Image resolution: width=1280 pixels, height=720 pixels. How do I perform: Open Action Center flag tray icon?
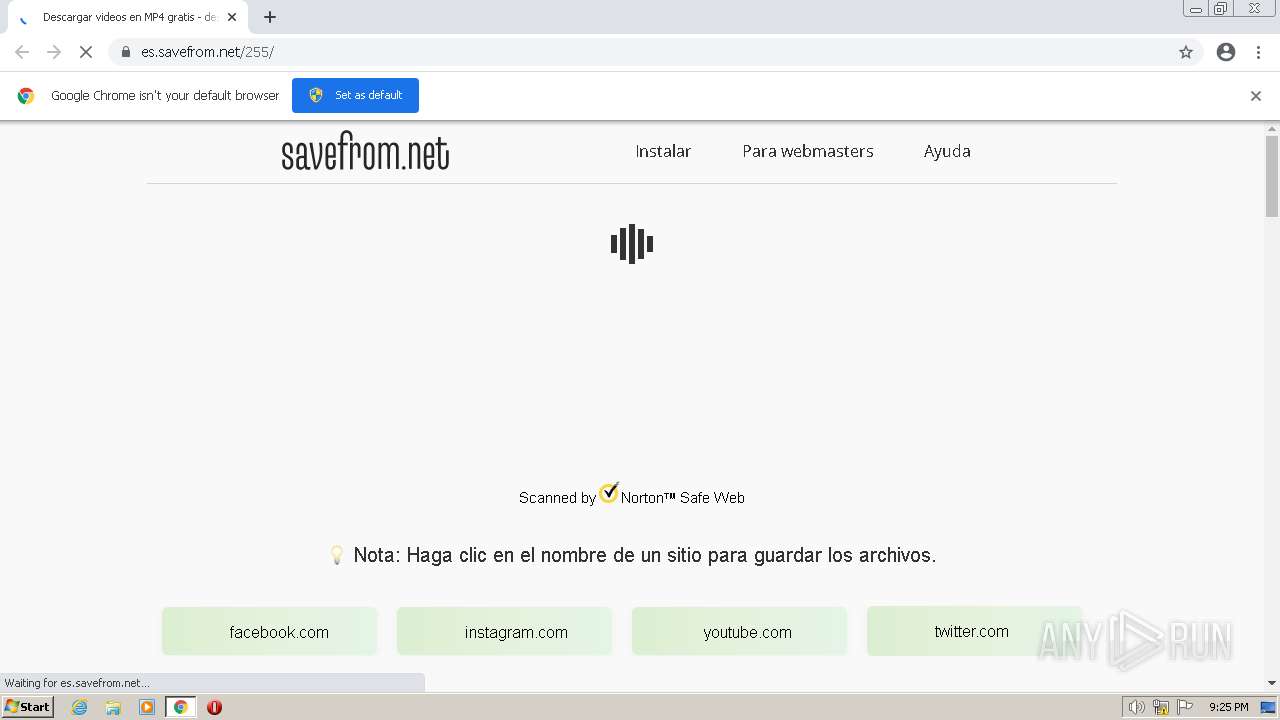click(x=1185, y=707)
